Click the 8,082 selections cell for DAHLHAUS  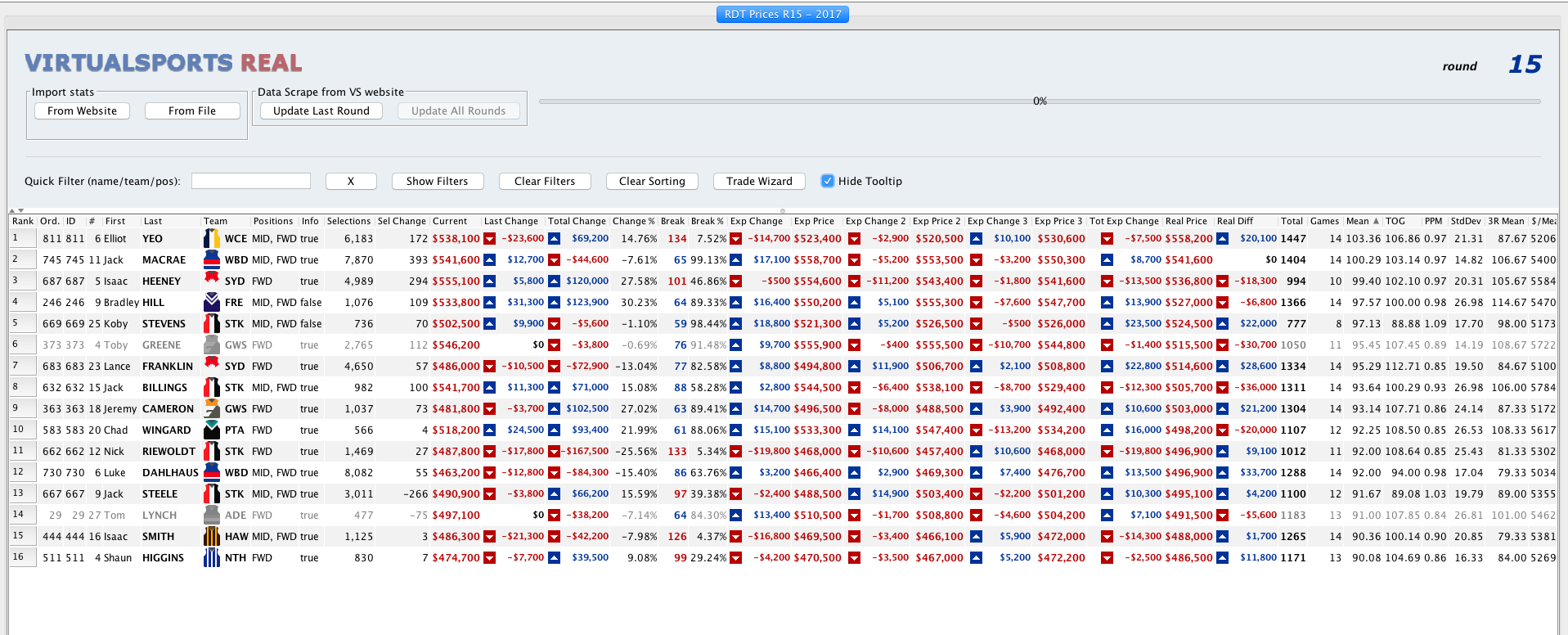(358, 473)
